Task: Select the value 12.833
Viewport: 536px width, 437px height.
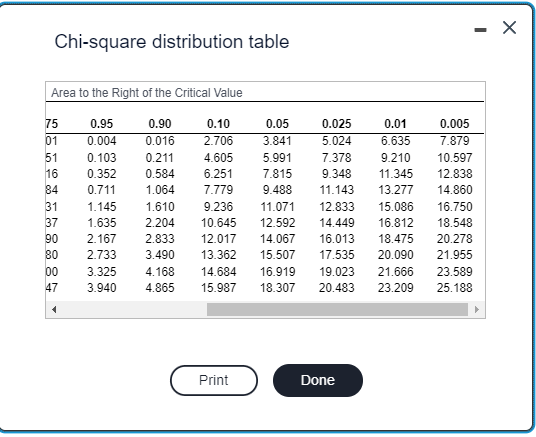Action: pos(337,207)
